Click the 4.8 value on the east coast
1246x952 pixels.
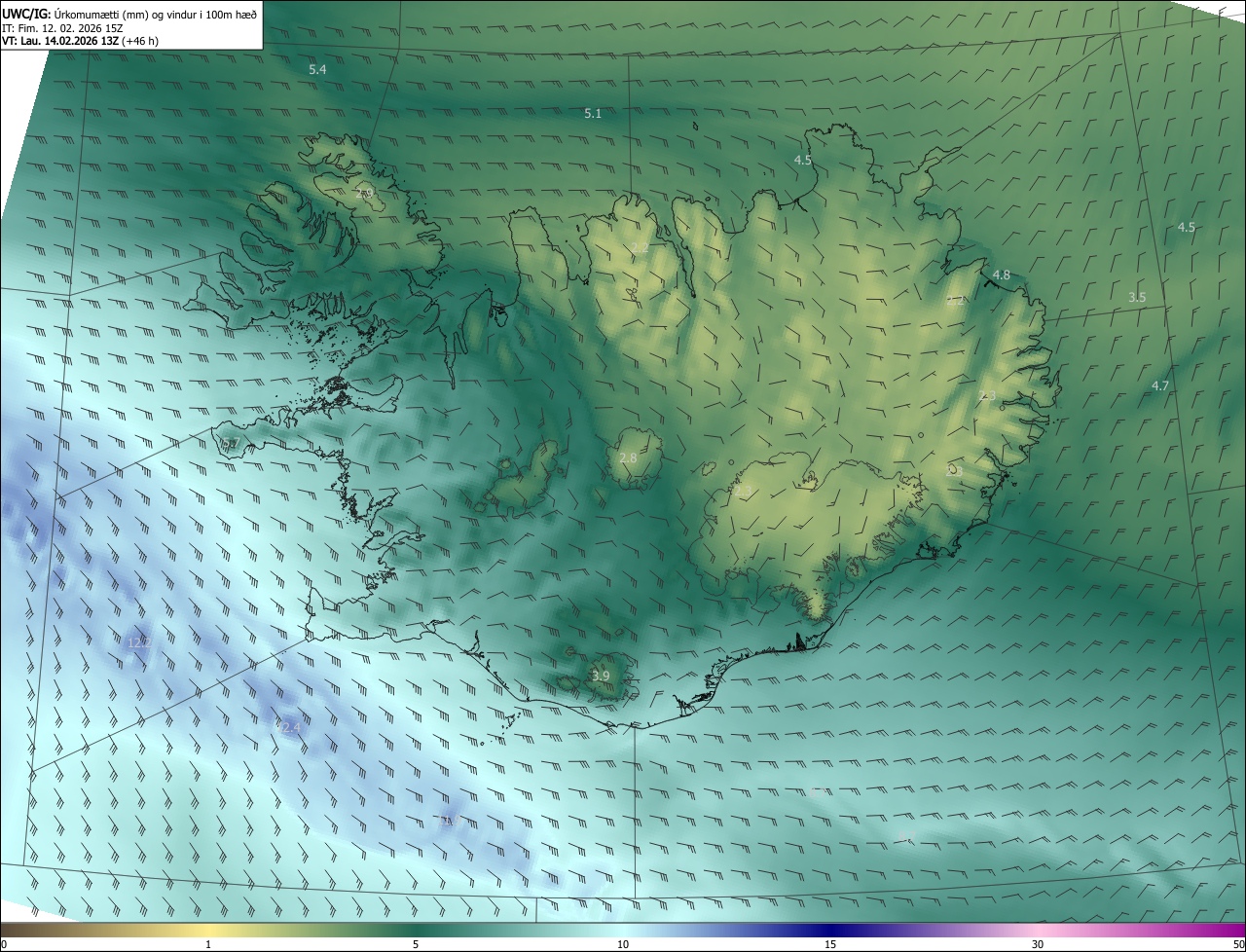coord(1001,275)
